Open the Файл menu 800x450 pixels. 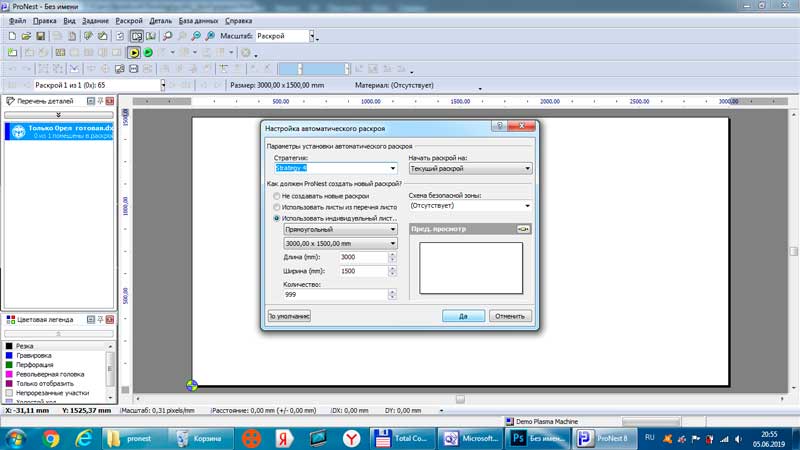[17, 21]
